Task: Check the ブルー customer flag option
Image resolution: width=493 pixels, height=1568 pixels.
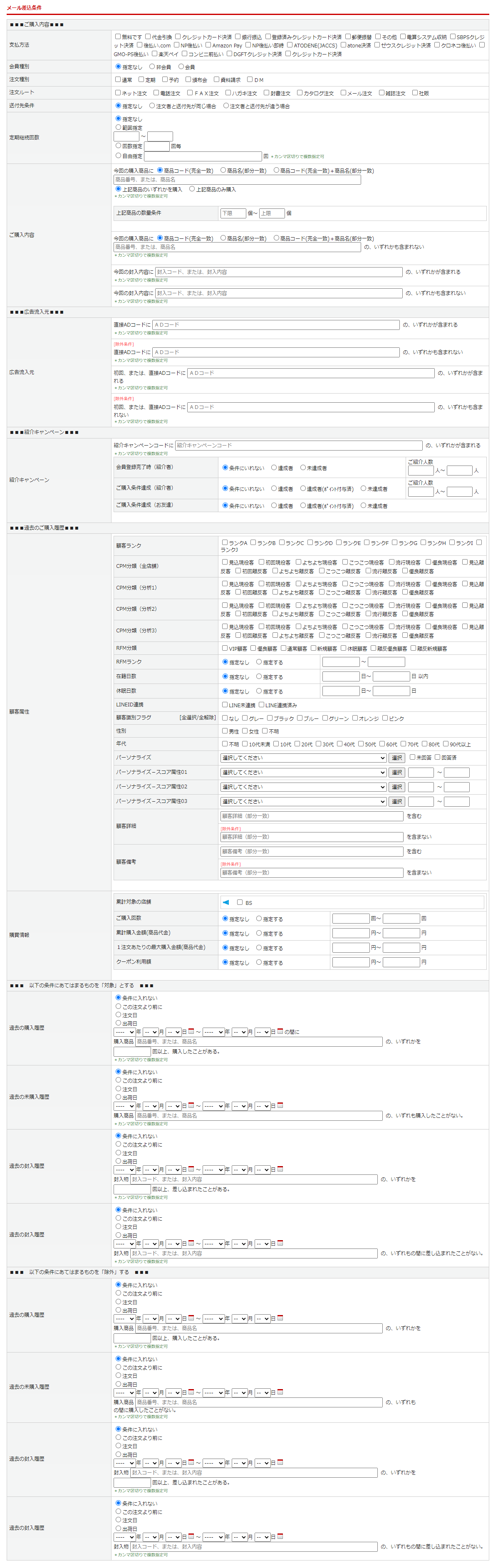Action: coord(300,718)
